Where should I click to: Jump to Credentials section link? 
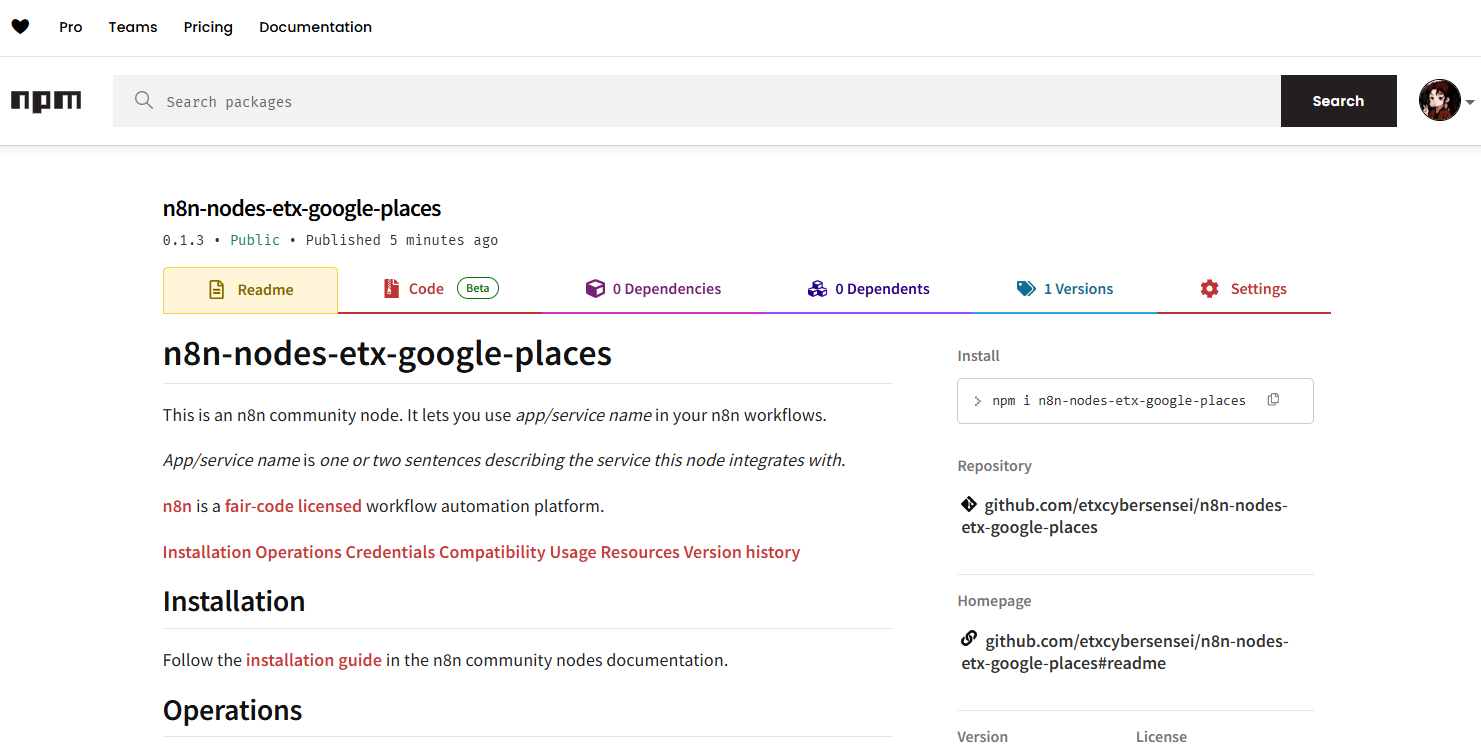(390, 552)
